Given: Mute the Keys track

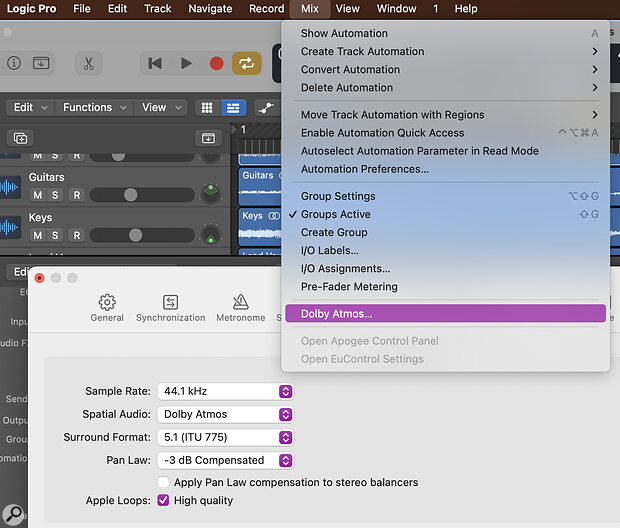Looking at the screenshot, I should pyautogui.click(x=38, y=235).
